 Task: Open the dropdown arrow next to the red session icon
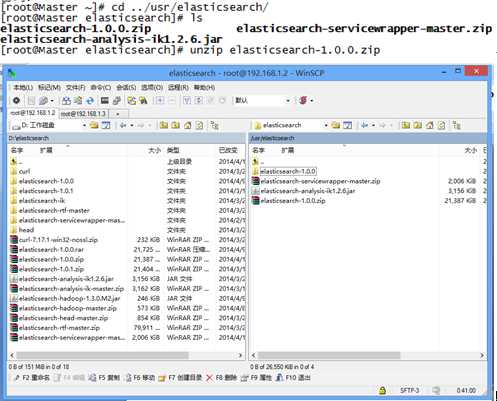point(312,101)
